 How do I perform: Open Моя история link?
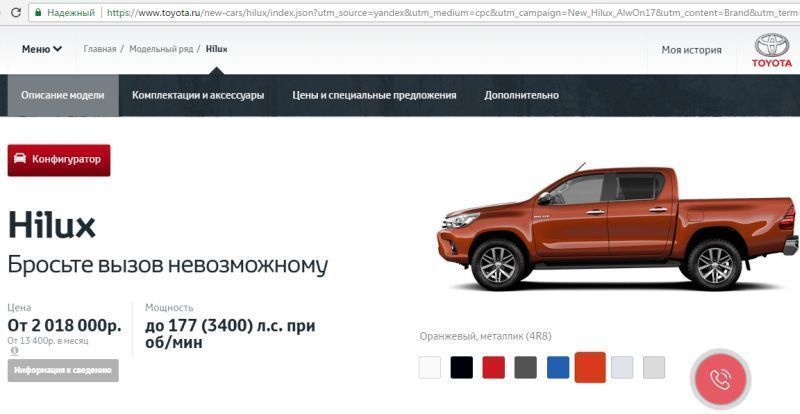691,50
